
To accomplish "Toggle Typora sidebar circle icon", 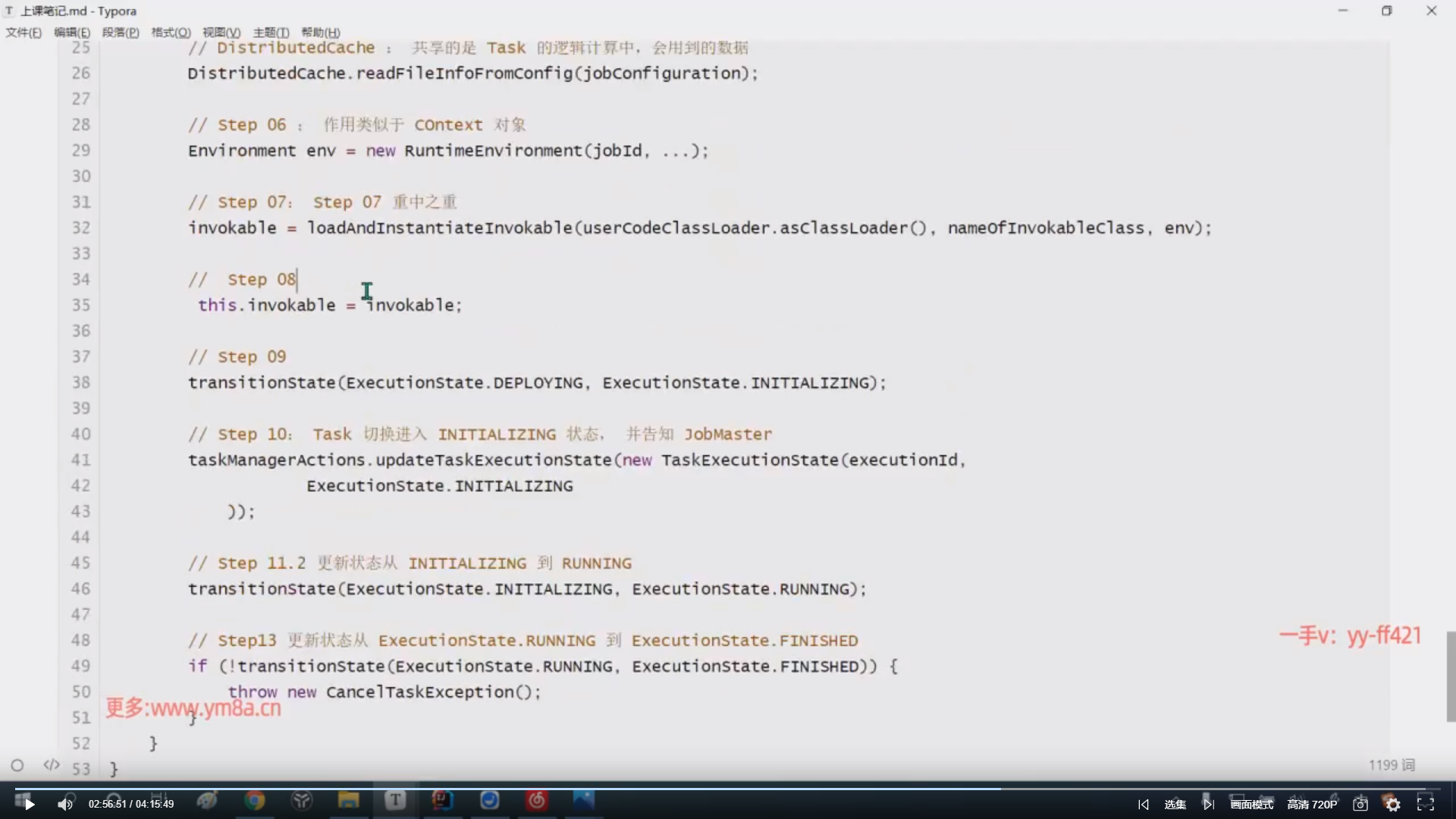I will tap(17, 765).
